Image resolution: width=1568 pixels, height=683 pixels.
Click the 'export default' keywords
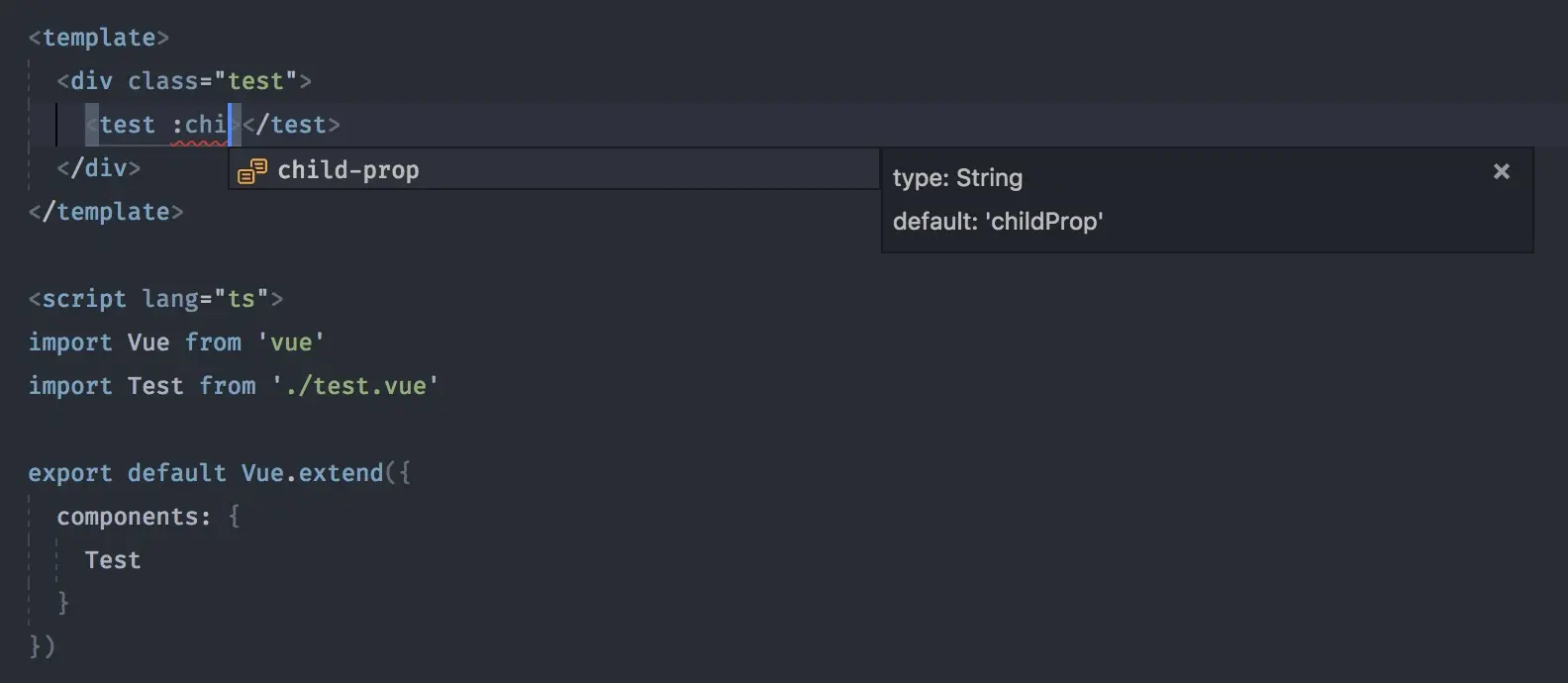pos(127,473)
